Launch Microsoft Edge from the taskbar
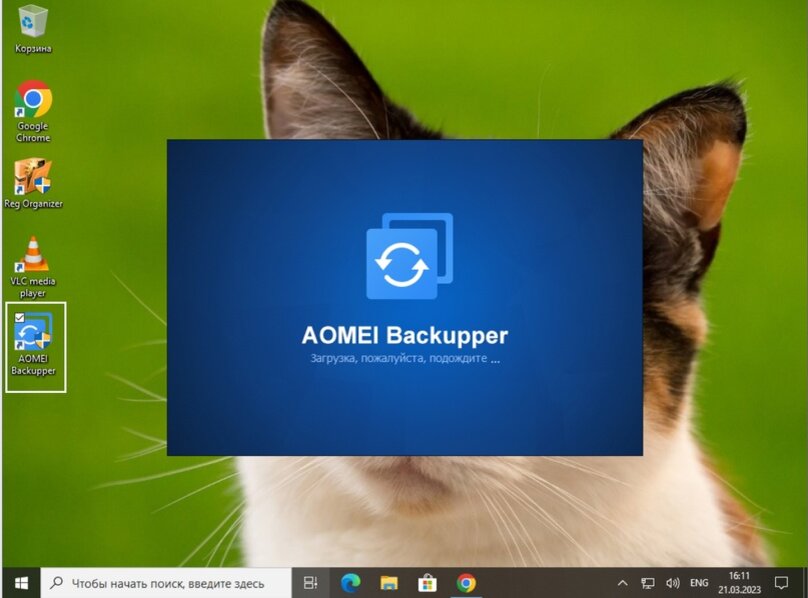Image resolution: width=808 pixels, height=598 pixels. (350, 583)
